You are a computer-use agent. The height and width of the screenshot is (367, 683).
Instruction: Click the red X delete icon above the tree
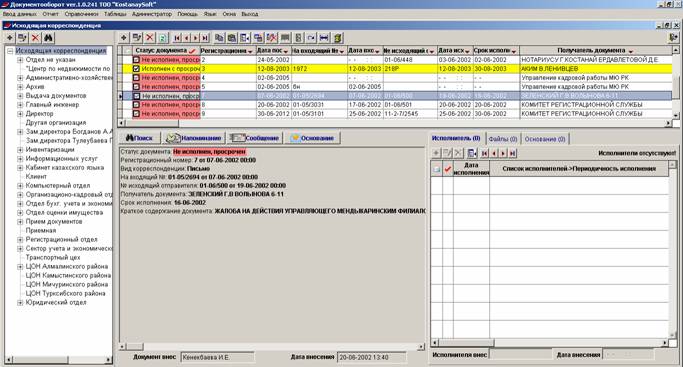pyautogui.click(x=35, y=38)
